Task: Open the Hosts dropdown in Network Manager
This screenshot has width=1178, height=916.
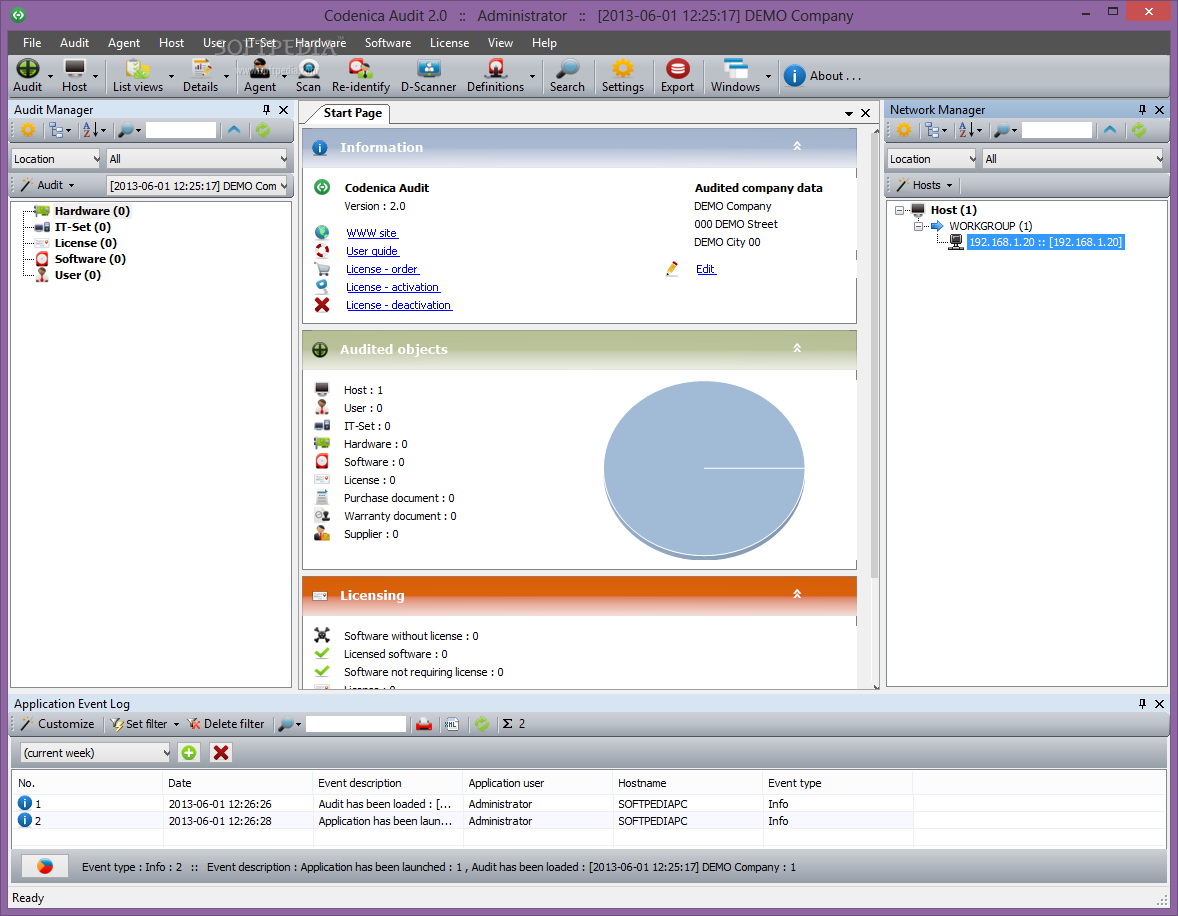Action: tap(924, 186)
